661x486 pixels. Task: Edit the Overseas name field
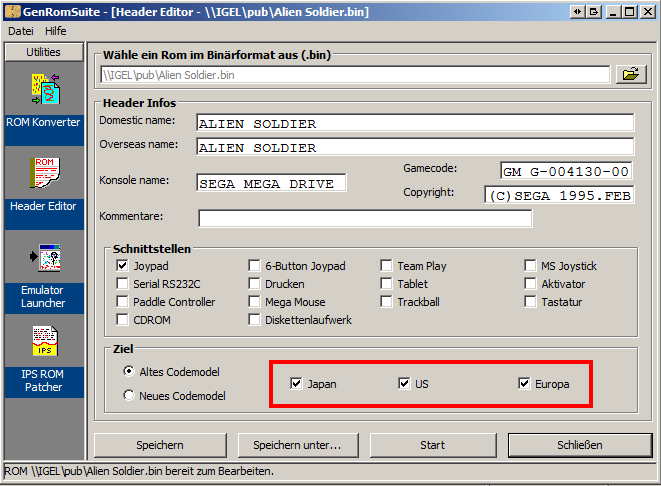415,148
